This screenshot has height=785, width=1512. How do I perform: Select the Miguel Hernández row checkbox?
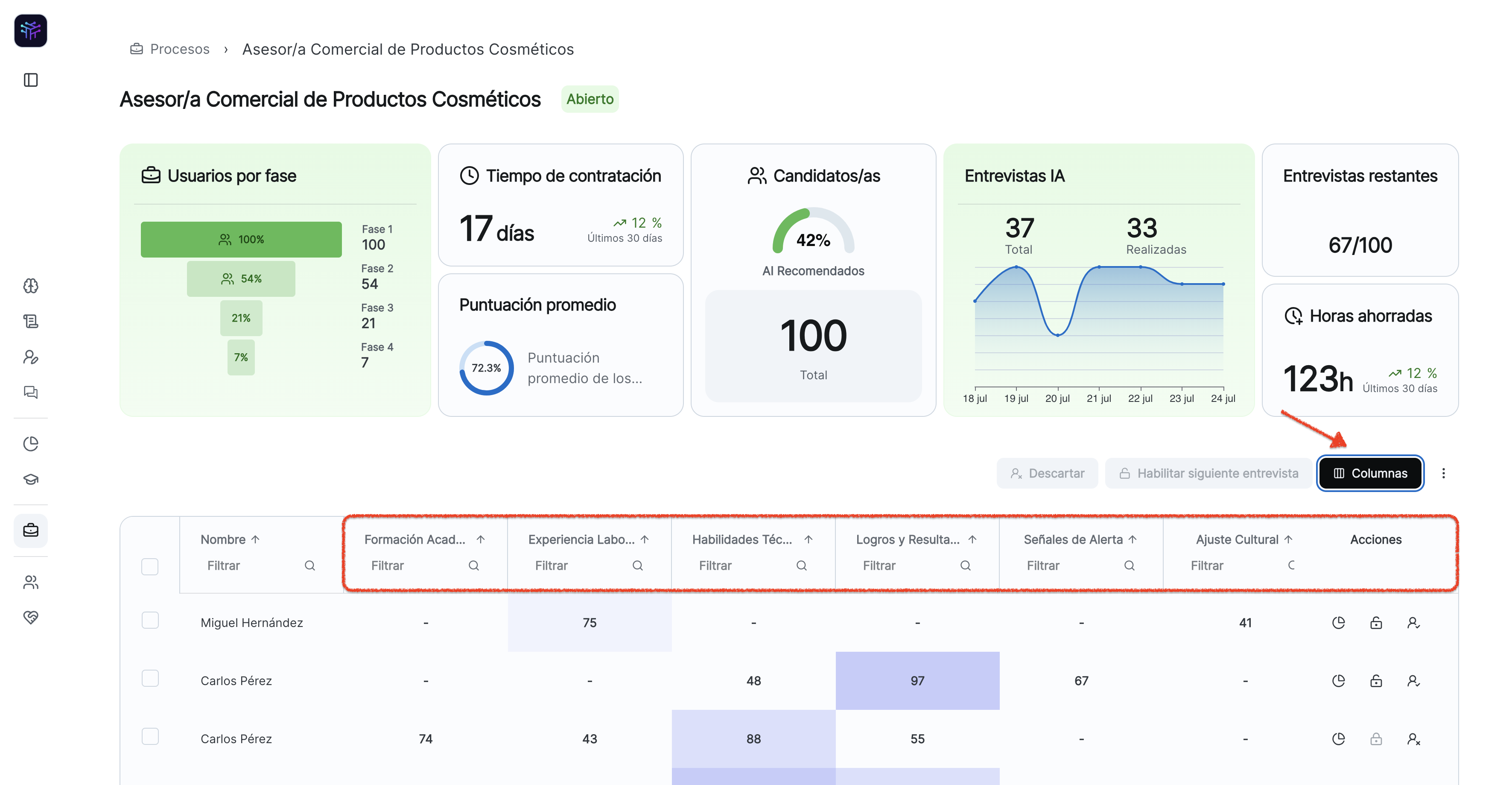(x=150, y=621)
